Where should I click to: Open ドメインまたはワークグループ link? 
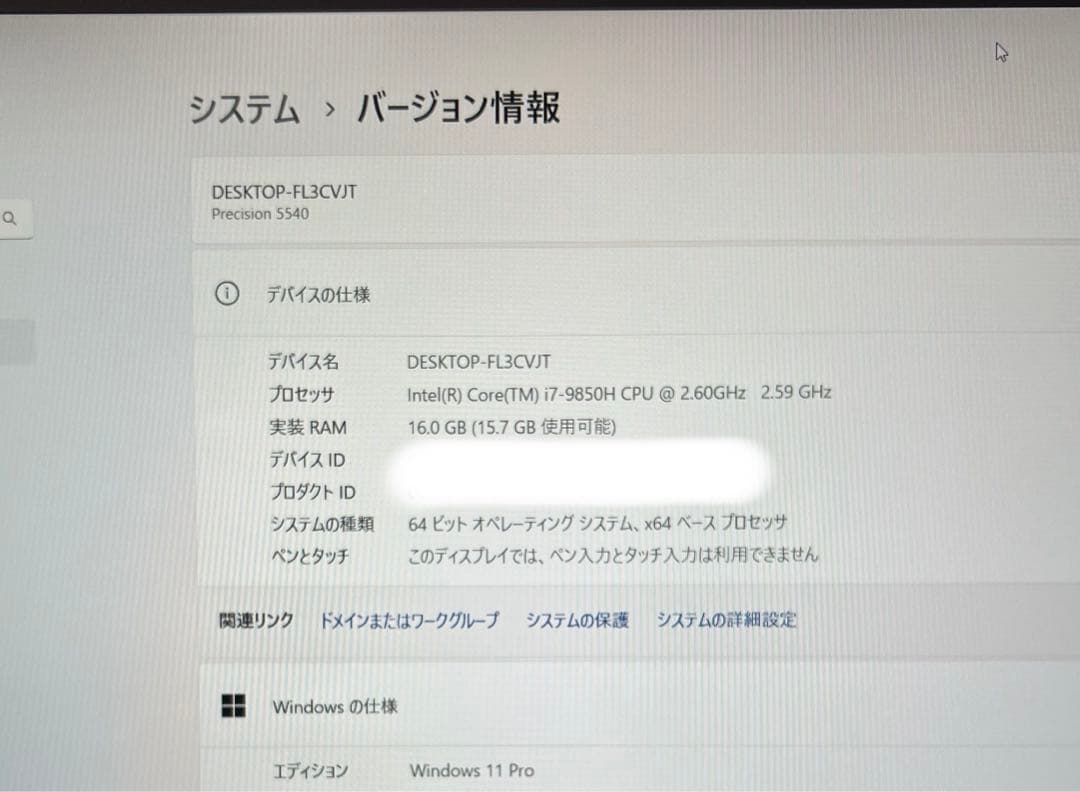point(409,621)
